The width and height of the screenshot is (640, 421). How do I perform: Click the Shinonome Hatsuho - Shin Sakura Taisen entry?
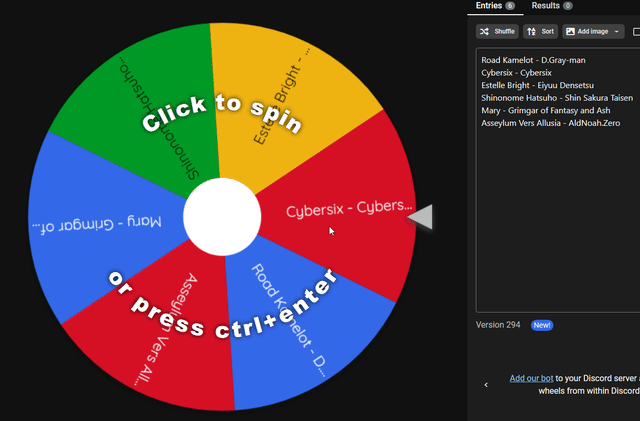point(557,98)
